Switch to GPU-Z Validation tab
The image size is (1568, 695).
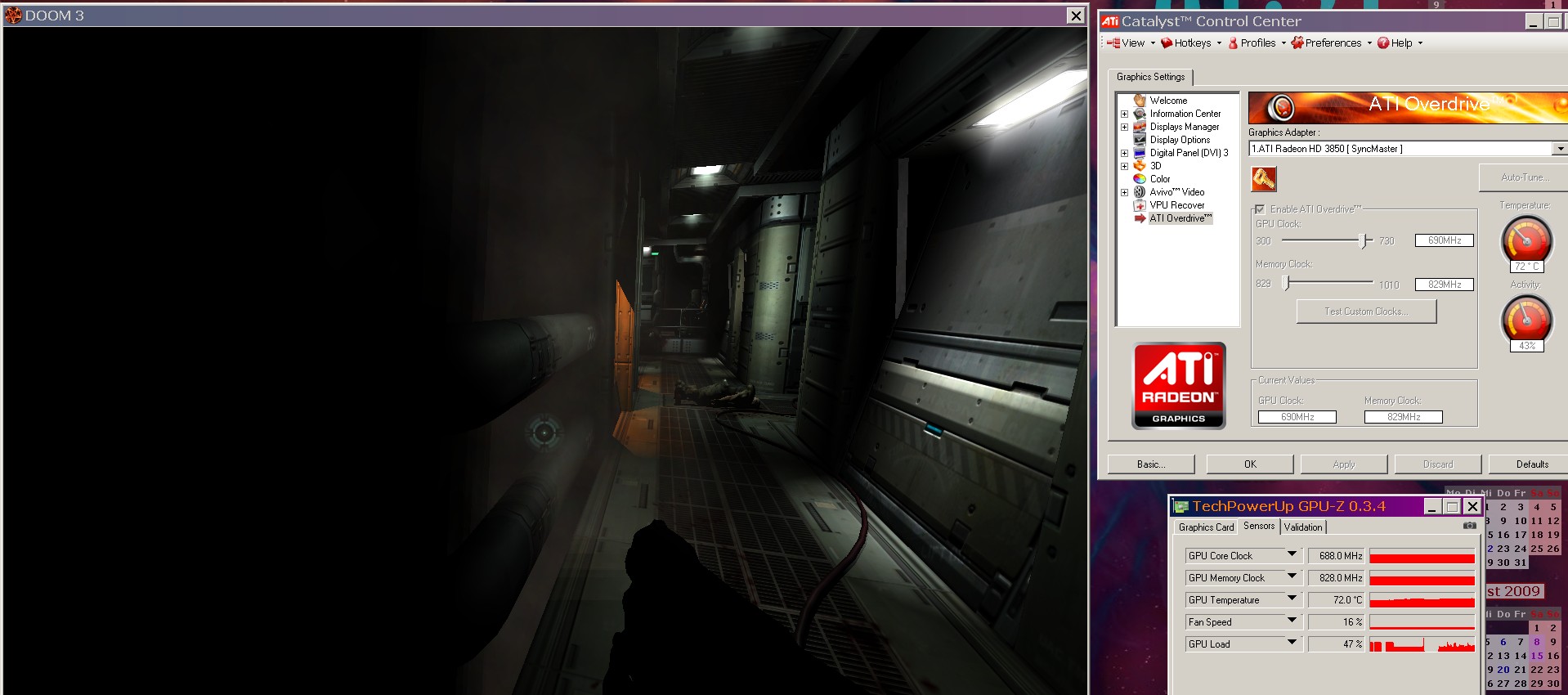tap(1303, 527)
